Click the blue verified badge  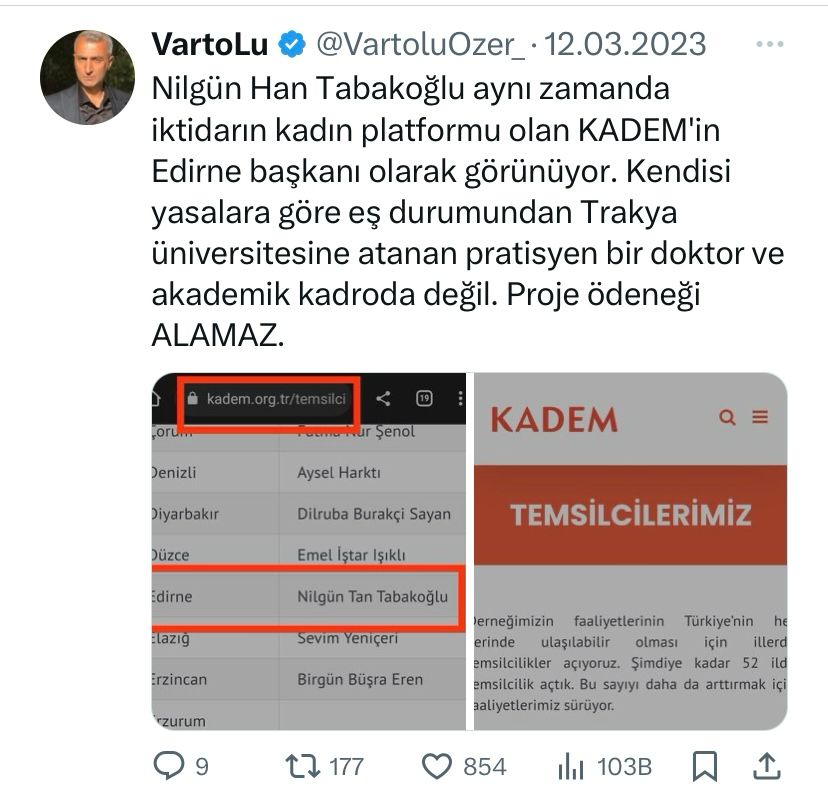click(x=292, y=44)
